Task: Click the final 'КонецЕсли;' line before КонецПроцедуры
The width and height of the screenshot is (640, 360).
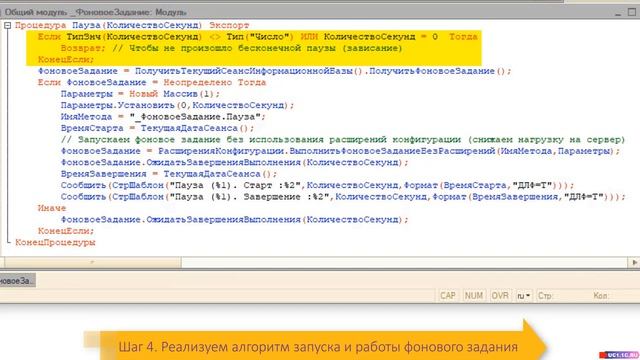Action: pos(66,231)
